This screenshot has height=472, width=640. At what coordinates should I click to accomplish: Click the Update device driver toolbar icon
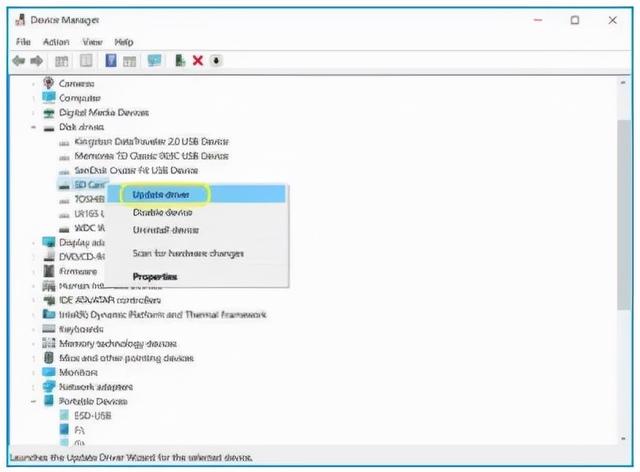180,60
